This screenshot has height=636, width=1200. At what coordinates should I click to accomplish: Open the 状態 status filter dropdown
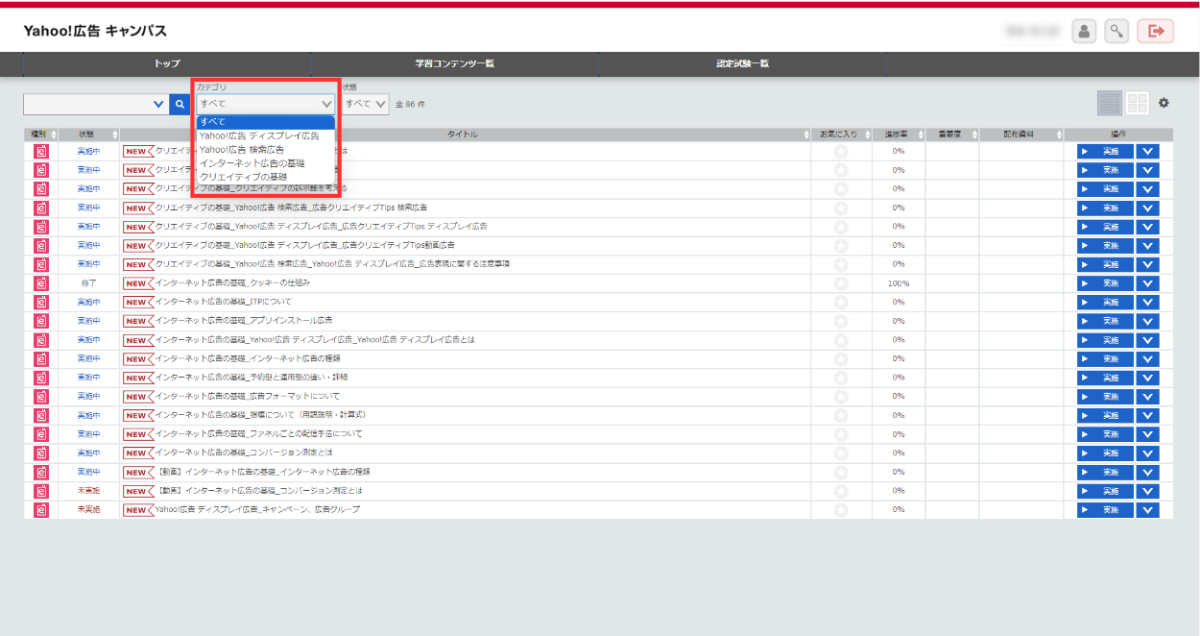[x=365, y=103]
